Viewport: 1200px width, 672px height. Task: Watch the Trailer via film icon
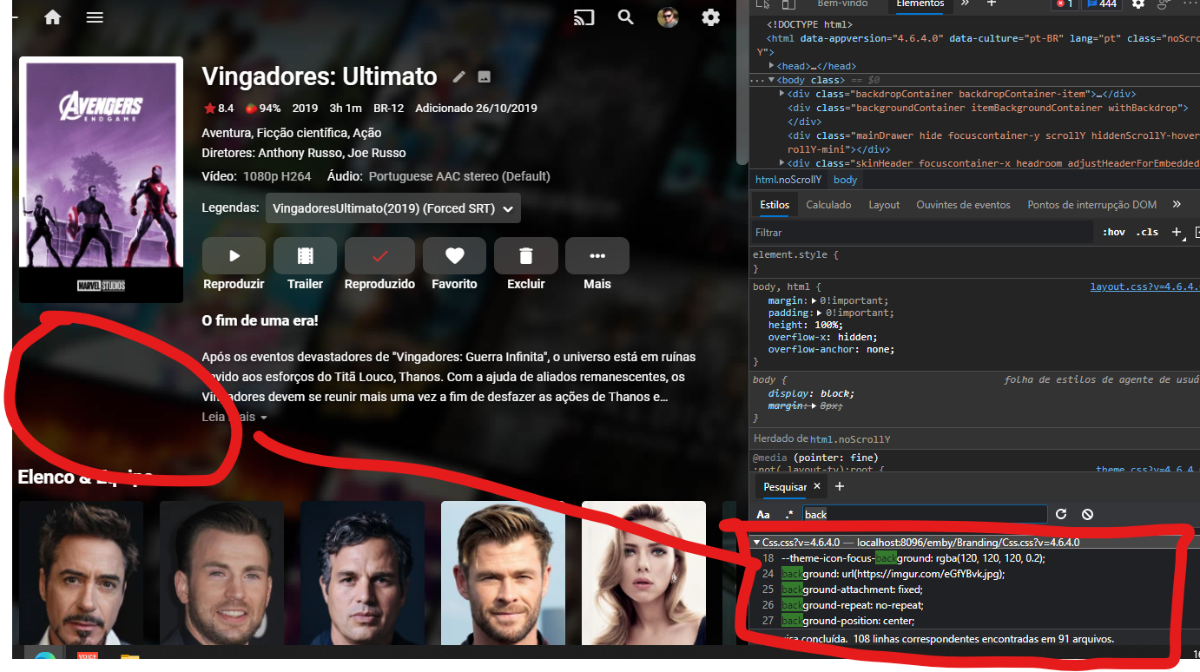[305, 256]
